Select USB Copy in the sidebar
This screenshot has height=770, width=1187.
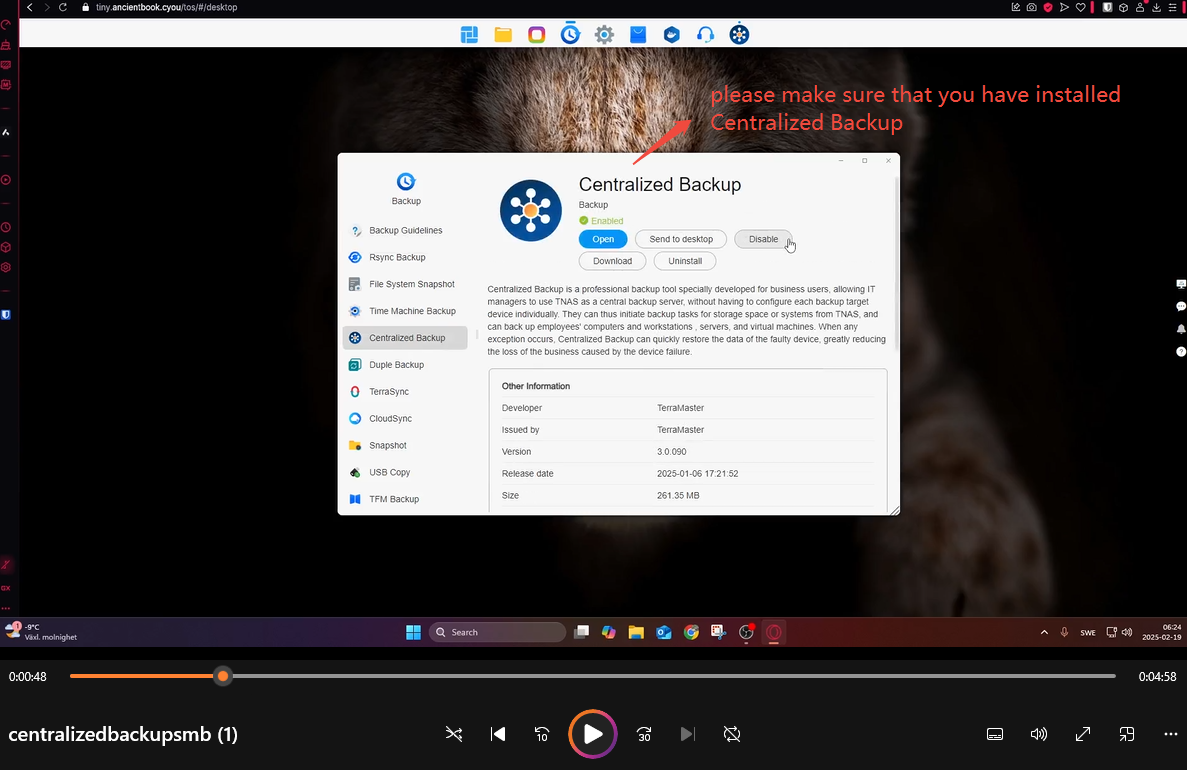click(x=405, y=472)
